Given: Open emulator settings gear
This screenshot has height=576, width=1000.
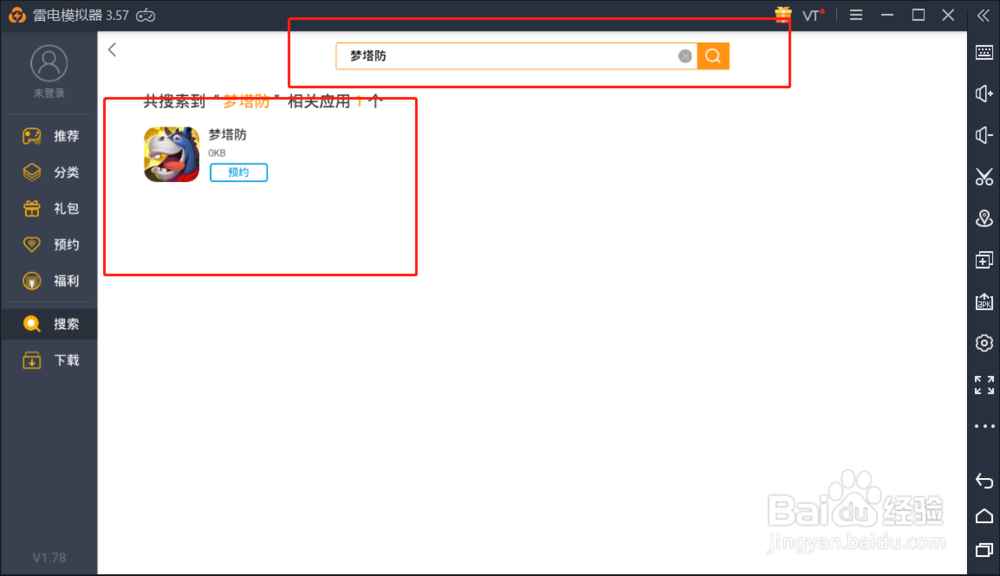Looking at the screenshot, I should pyautogui.click(x=984, y=343).
